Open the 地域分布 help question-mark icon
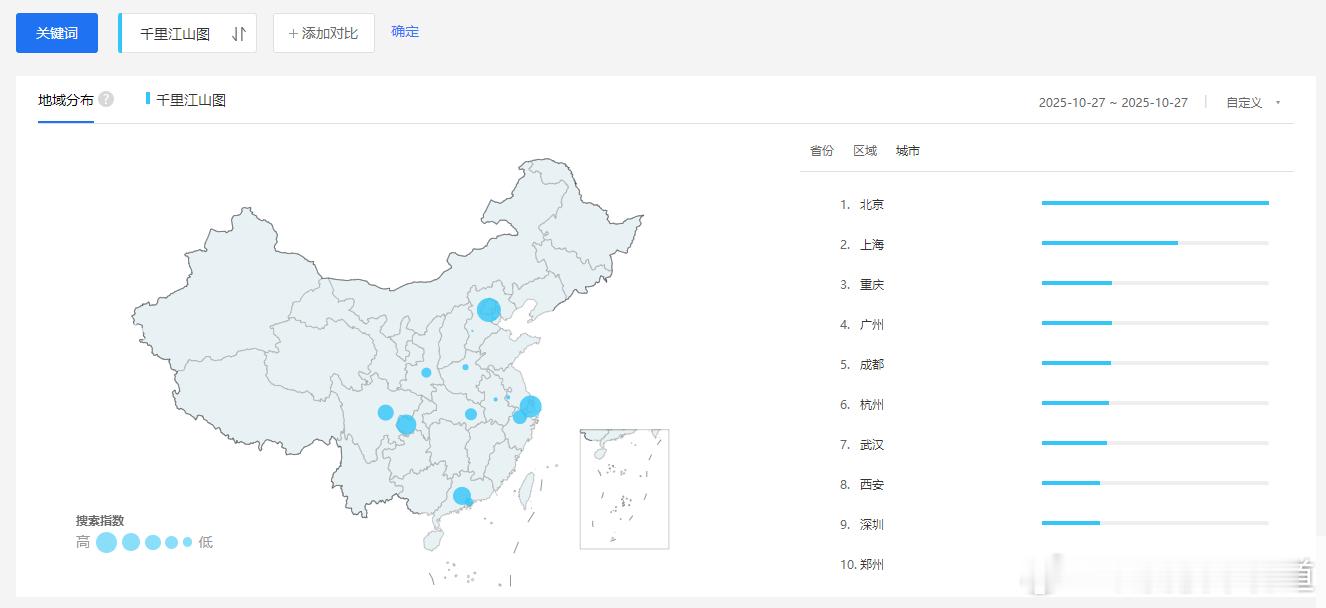This screenshot has height=608, width=1326. [x=106, y=99]
